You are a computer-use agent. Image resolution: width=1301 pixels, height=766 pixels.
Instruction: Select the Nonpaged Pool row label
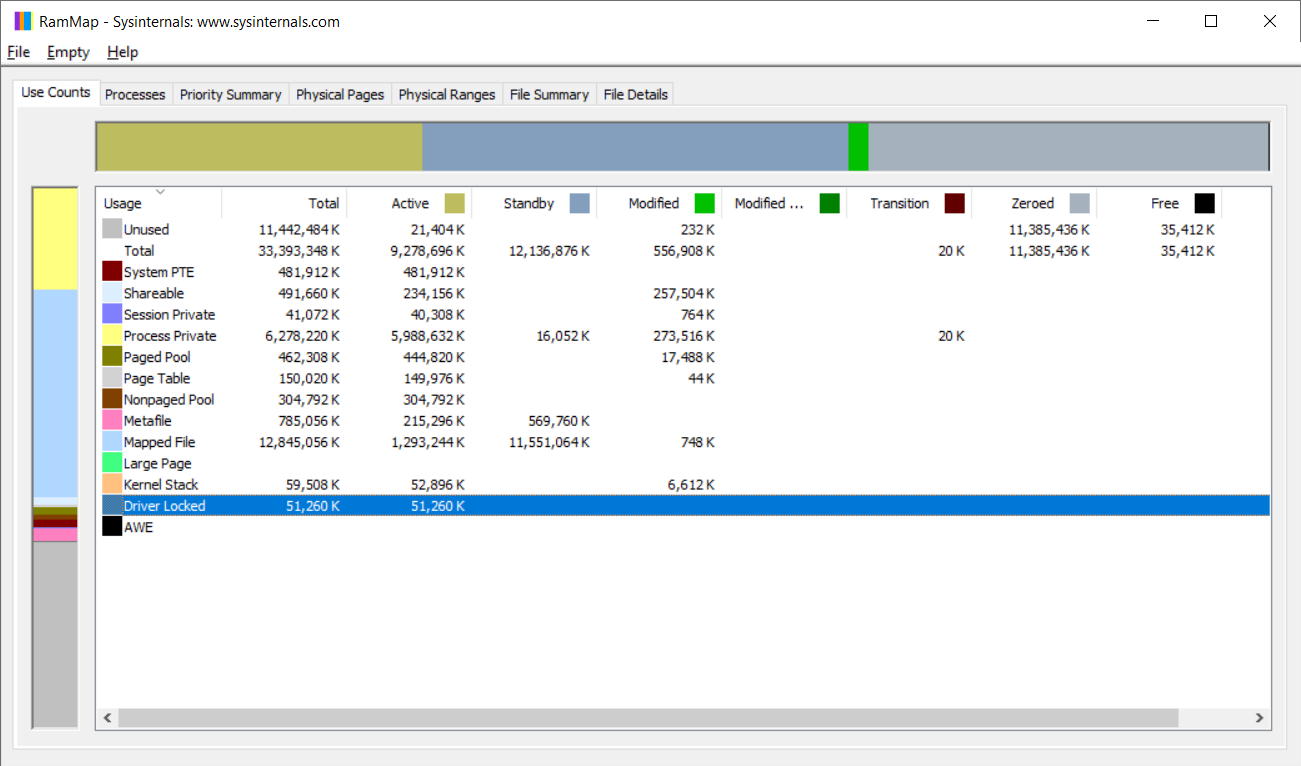coord(169,399)
